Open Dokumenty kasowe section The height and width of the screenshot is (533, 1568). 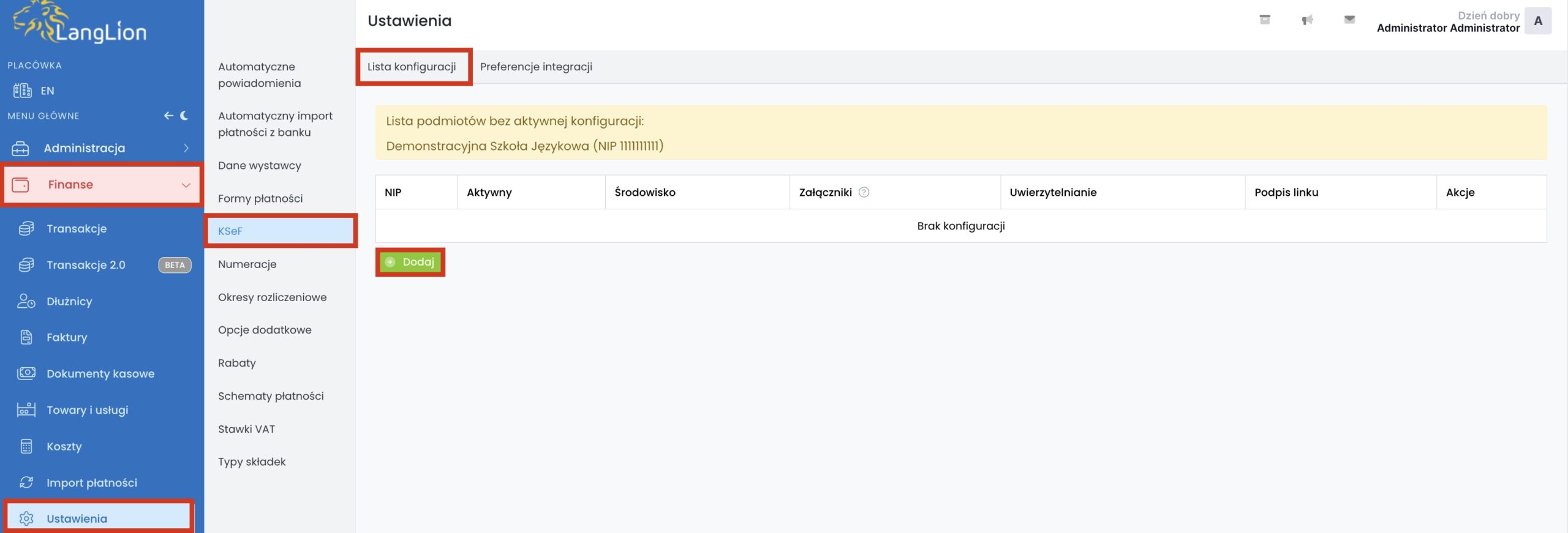[100, 373]
